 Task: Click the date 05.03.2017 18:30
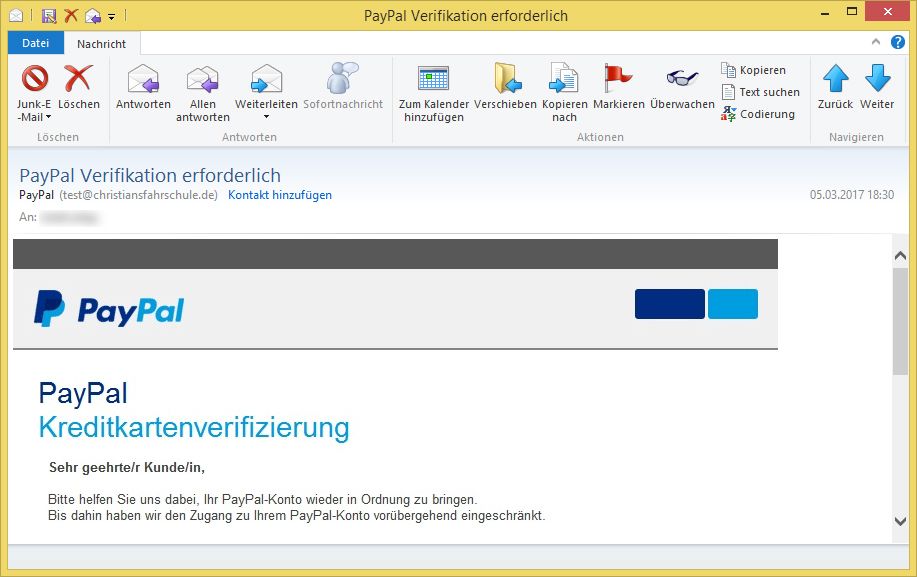pyautogui.click(x=852, y=195)
